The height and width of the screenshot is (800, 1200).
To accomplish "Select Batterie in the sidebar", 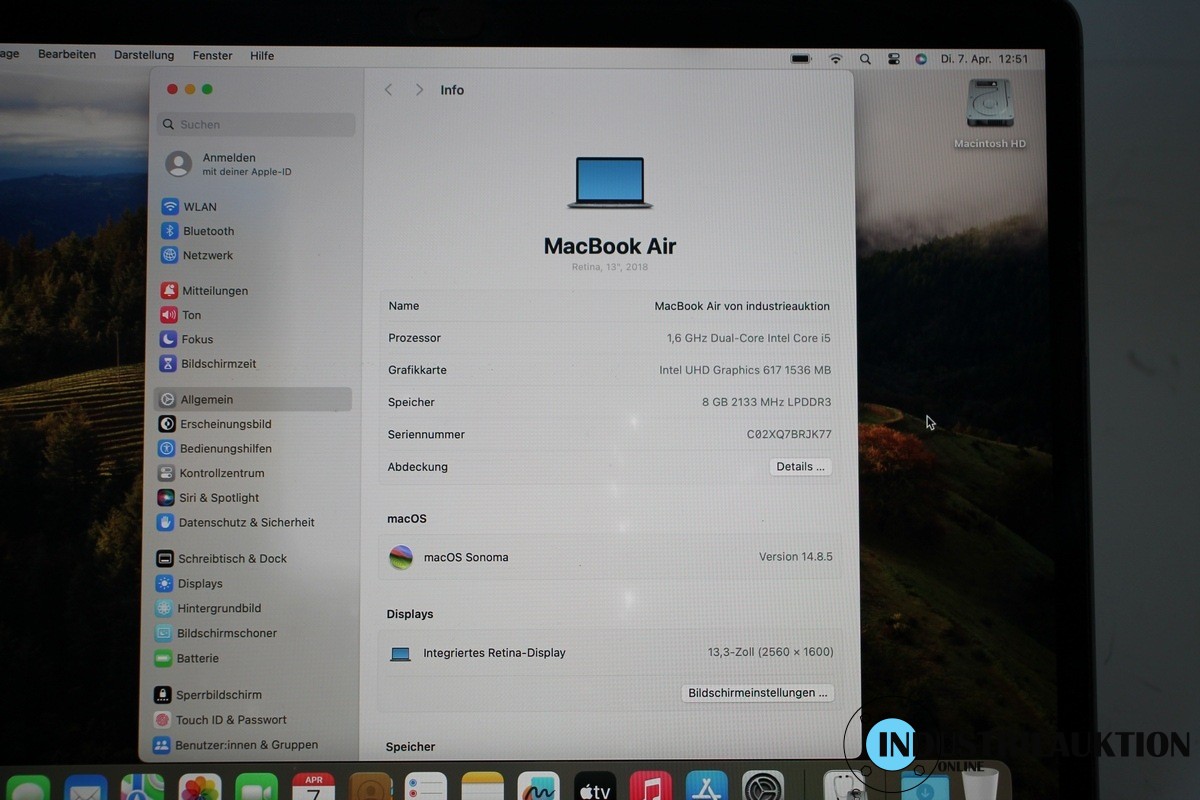I will click(197, 658).
